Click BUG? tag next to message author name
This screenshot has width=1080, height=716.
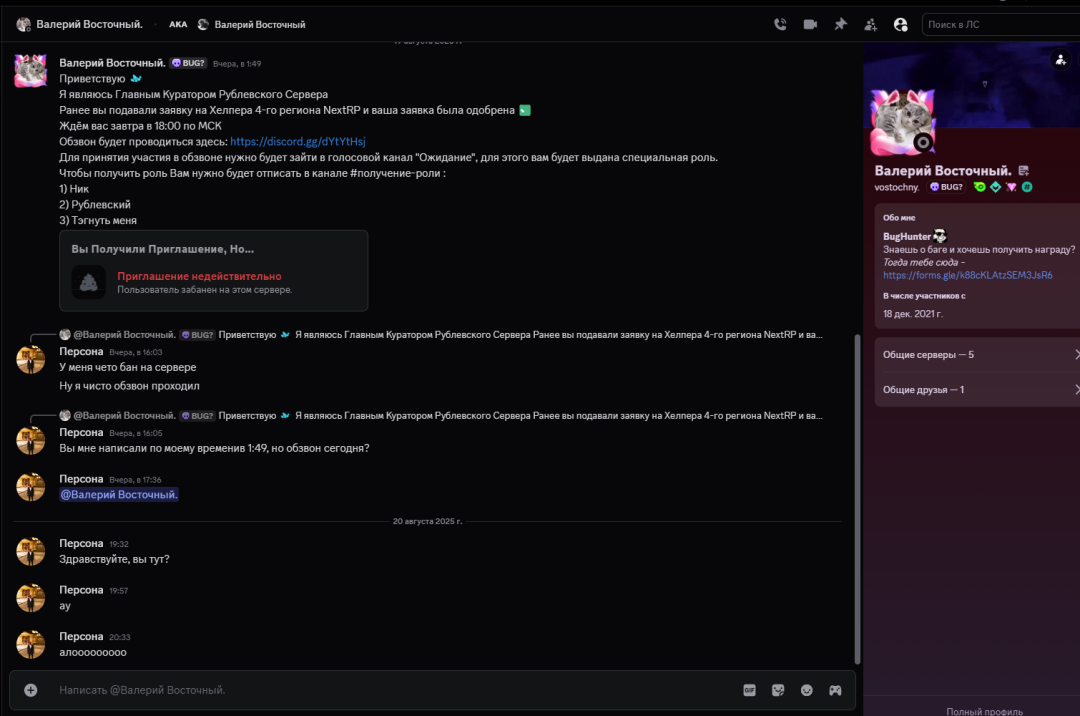[188, 63]
